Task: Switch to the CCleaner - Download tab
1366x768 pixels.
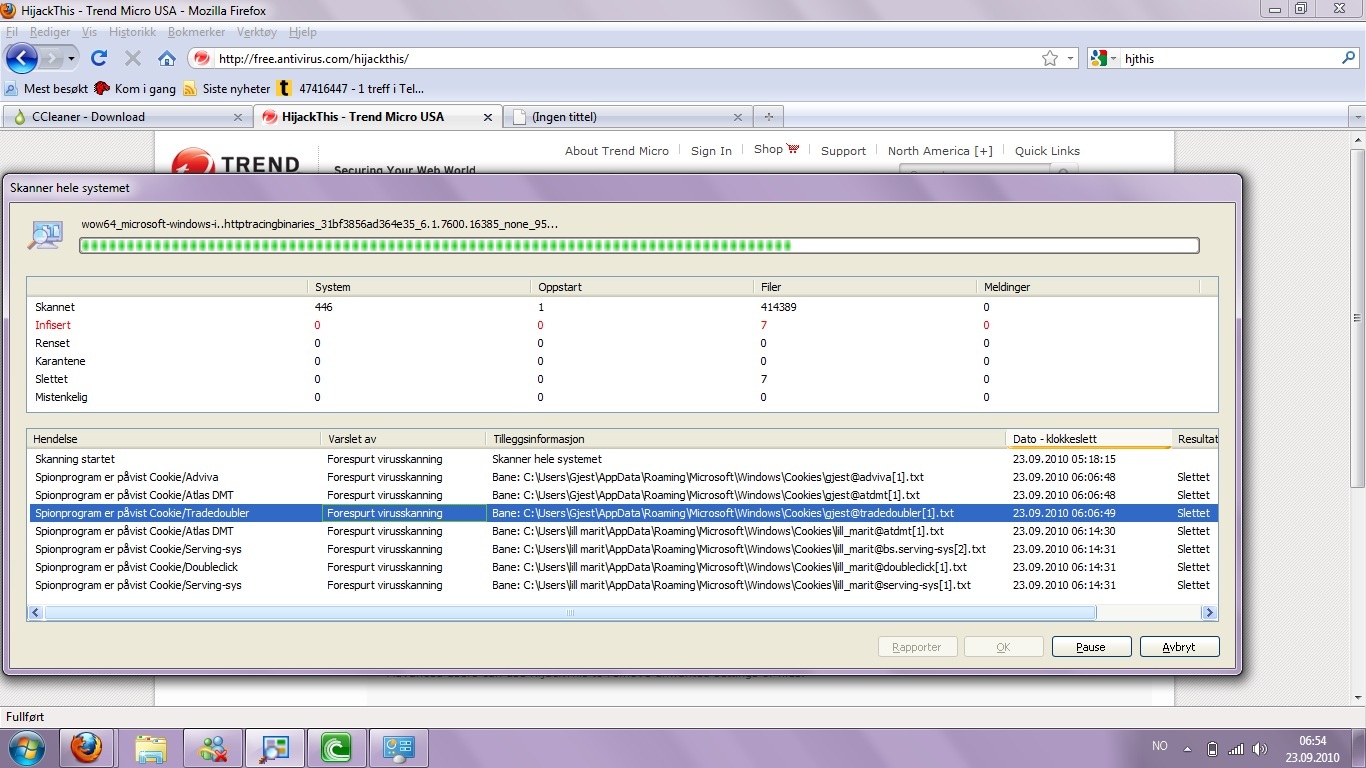Action: (127, 117)
